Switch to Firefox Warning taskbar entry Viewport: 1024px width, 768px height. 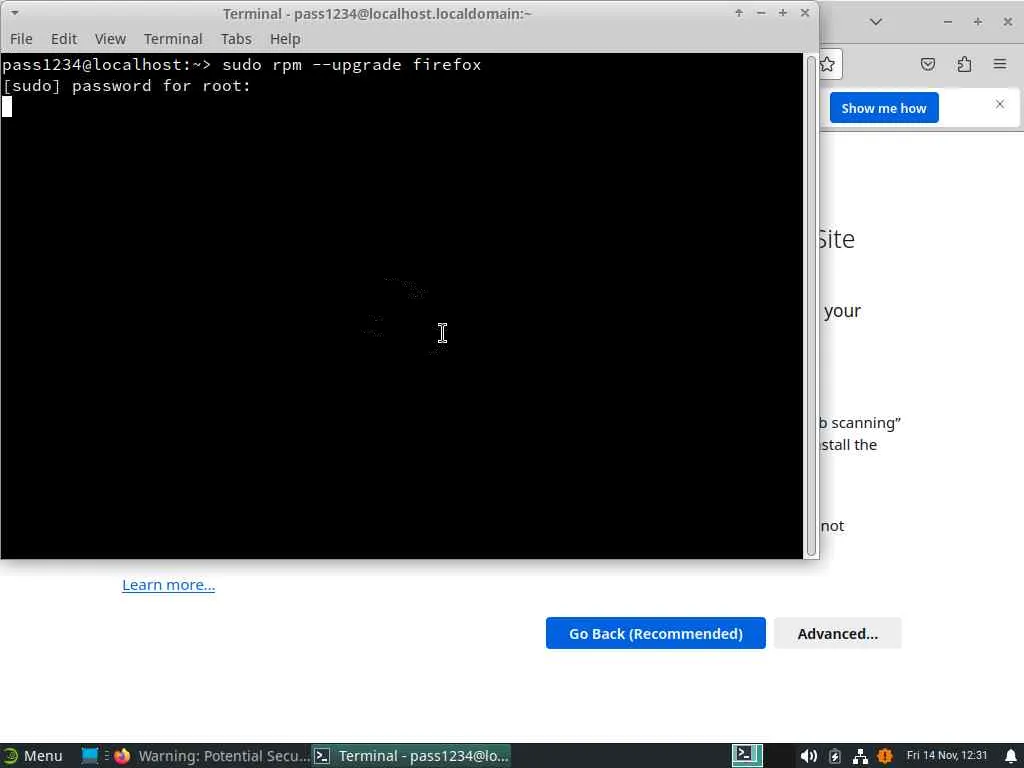click(x=212, y=756)
